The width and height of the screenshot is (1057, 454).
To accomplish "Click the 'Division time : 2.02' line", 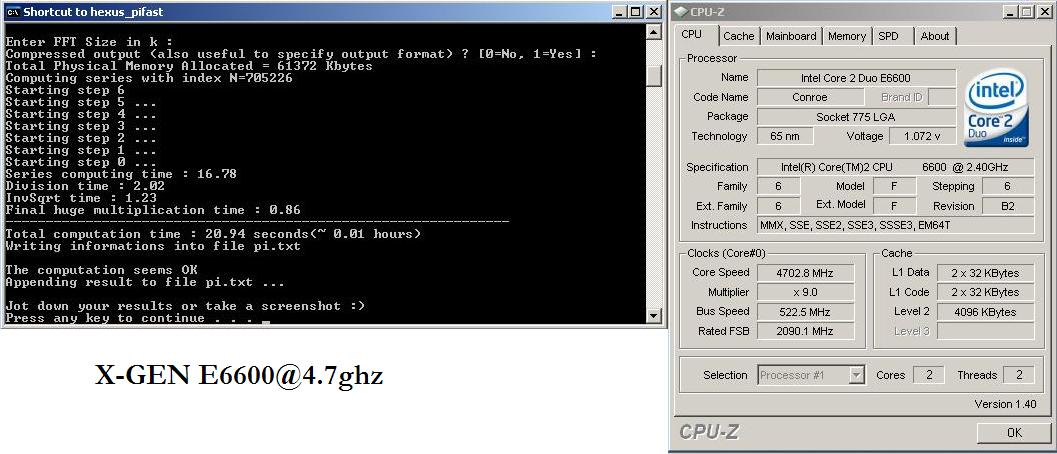I will (85, 186).
